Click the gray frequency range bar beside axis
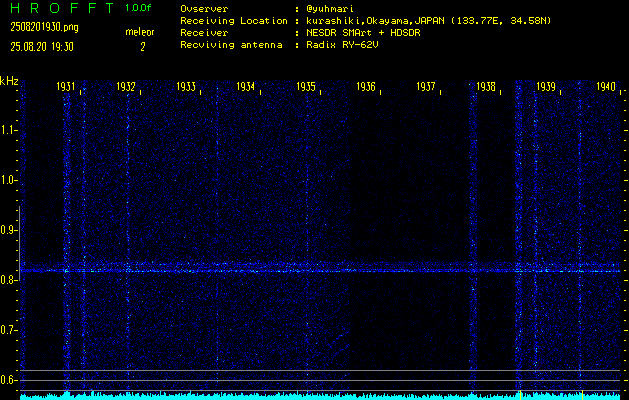Image resolution: width=629 pixels, height=400 pixels. click(19, 243)
